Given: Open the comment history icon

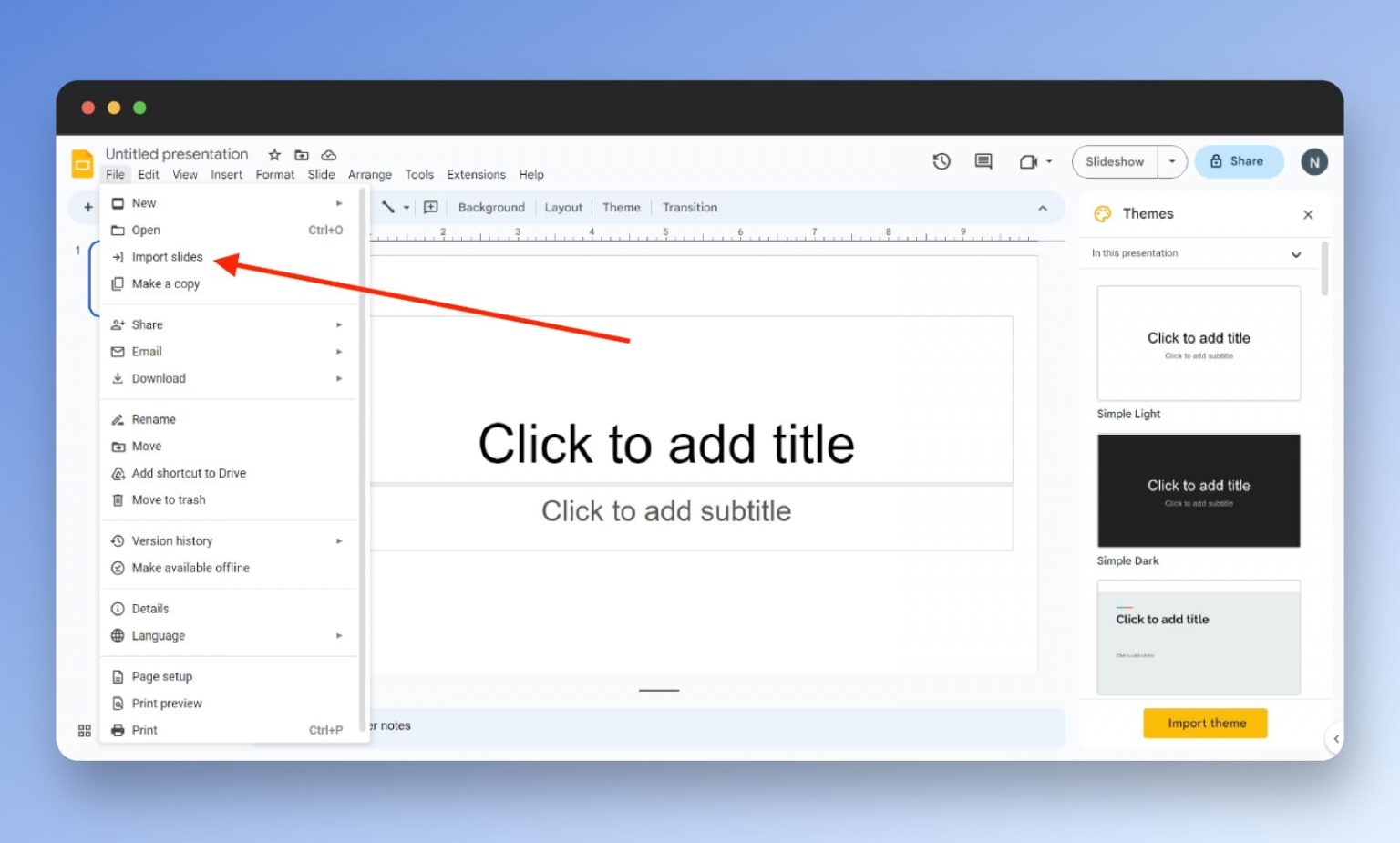Looking at the screenshot, I should coord(983,161).
